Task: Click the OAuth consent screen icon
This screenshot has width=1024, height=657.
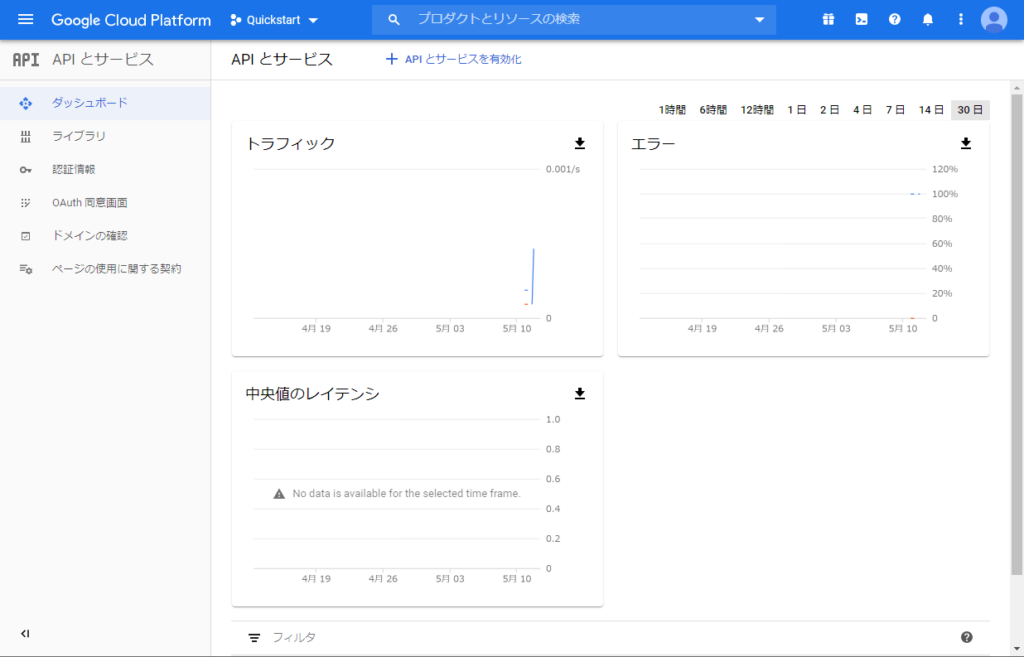Action: pyautogui.click(x=25, y=203)
